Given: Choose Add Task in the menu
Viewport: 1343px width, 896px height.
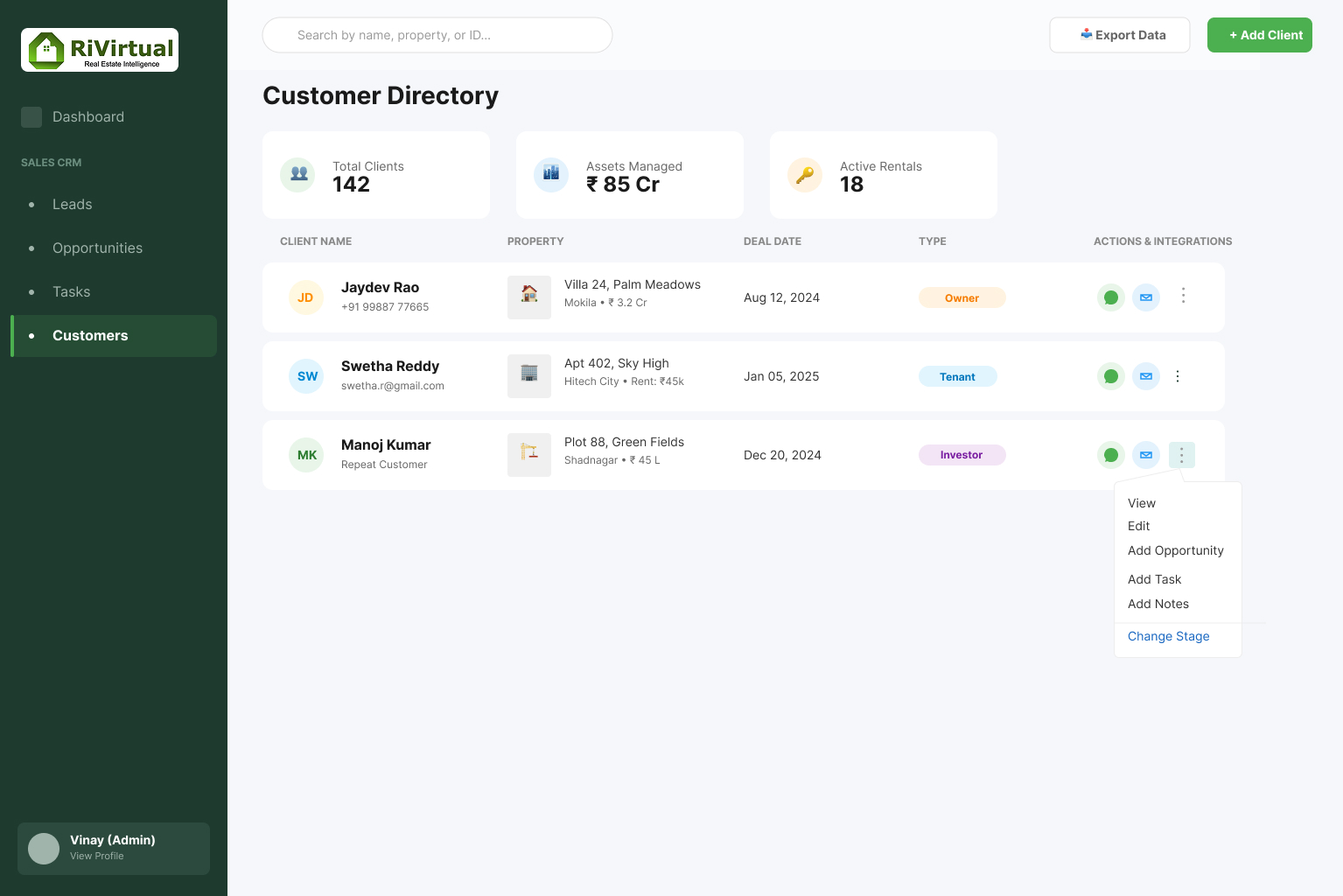Looking at the screenshot, I should (x=1154, y=579).
